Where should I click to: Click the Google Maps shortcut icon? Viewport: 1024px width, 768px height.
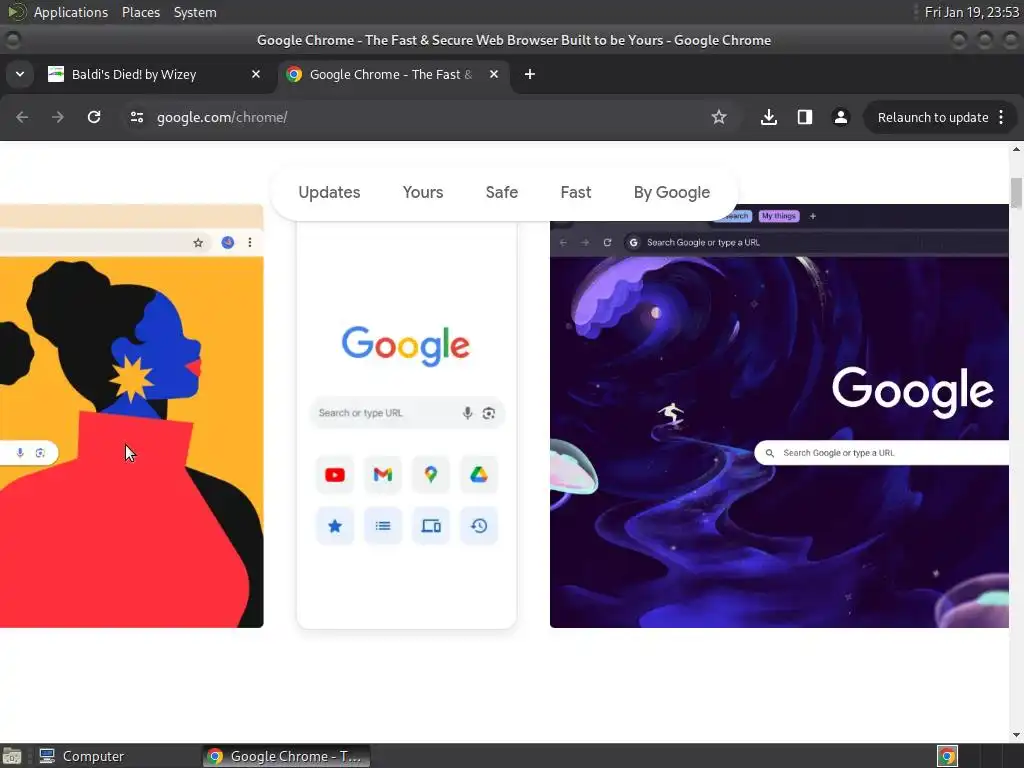431,475
